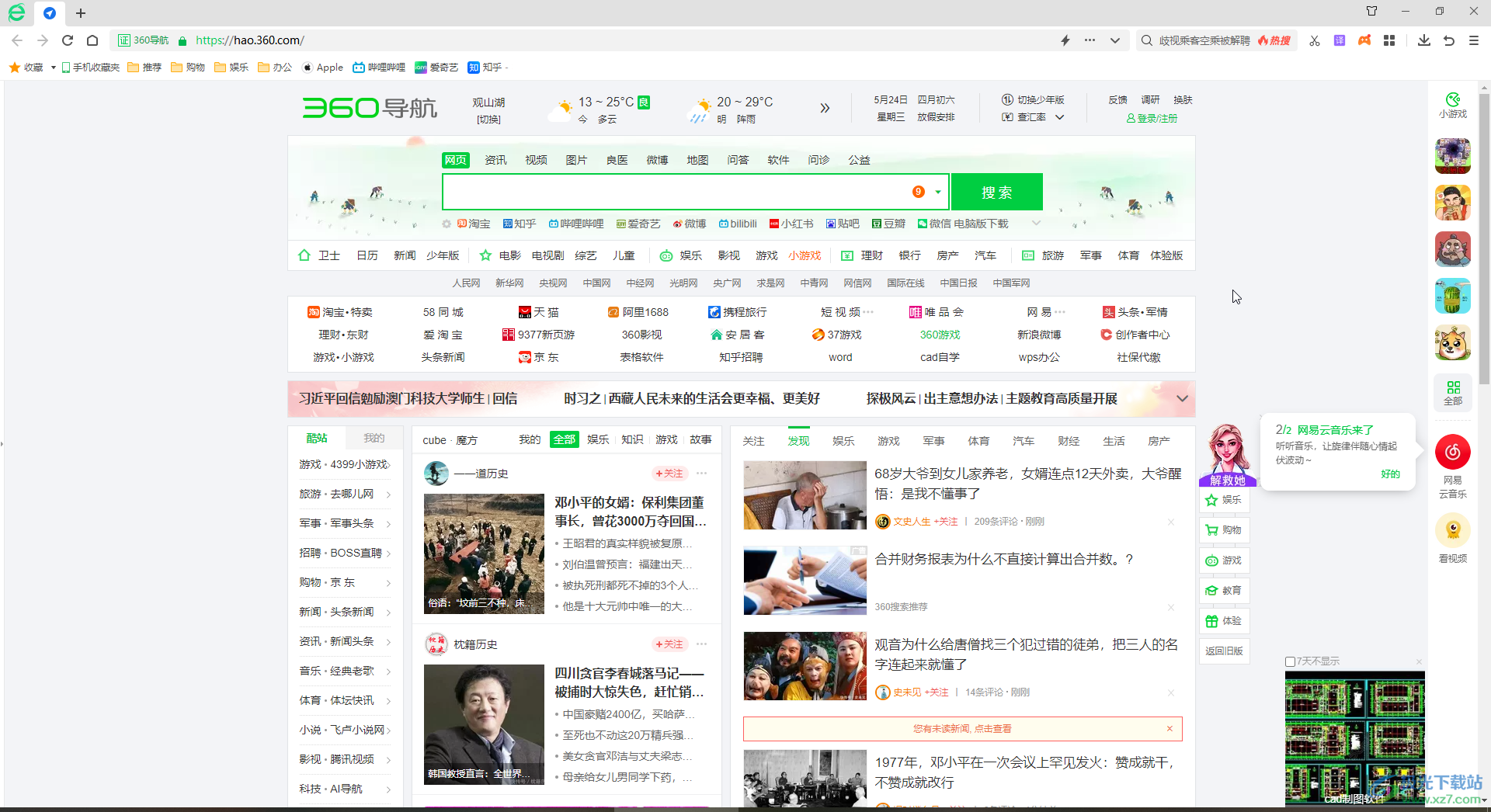Open the 换肤 link

point(1183,100)
